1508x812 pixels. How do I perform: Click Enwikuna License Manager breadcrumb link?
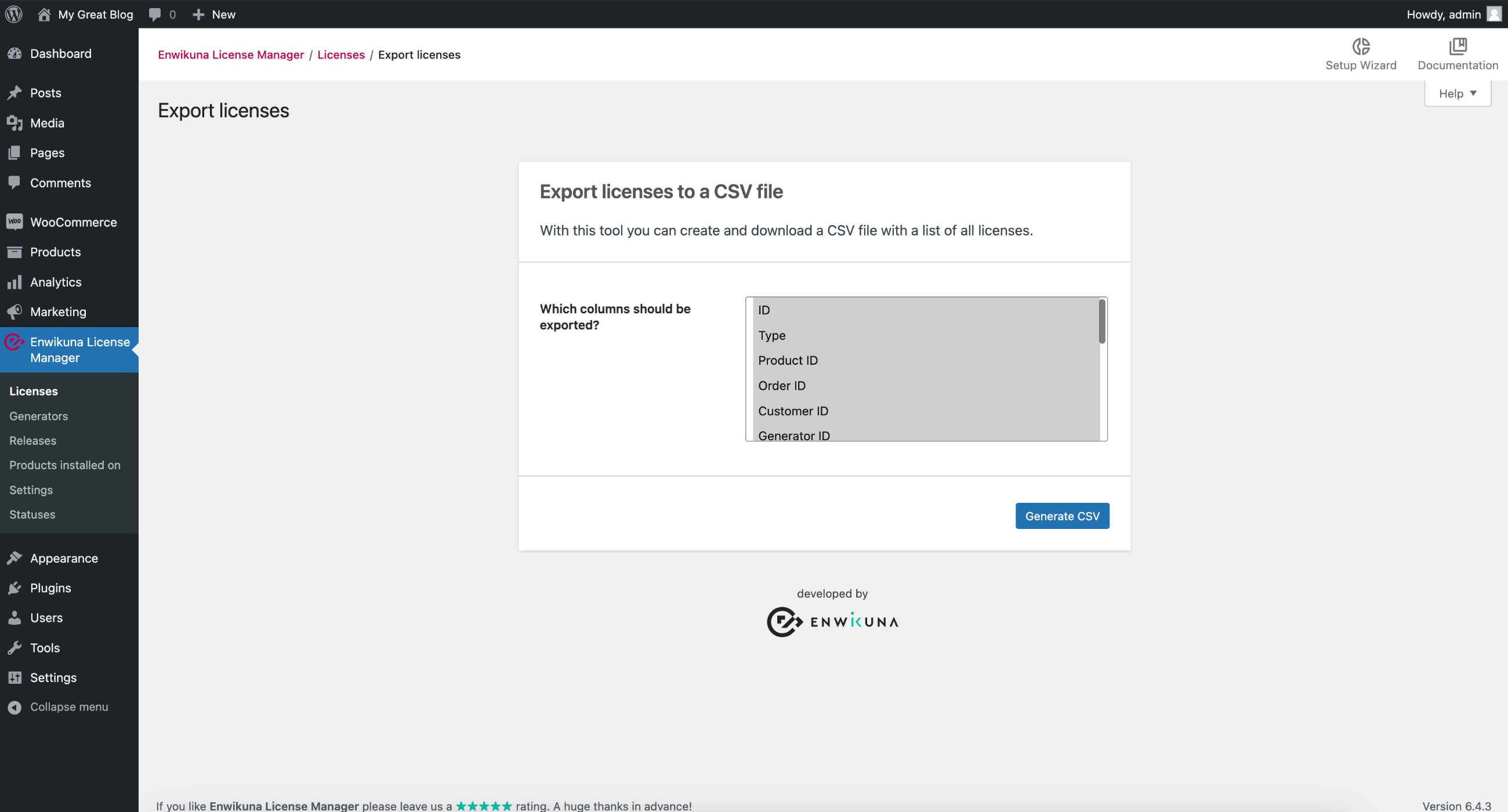(x=231, y=54)
